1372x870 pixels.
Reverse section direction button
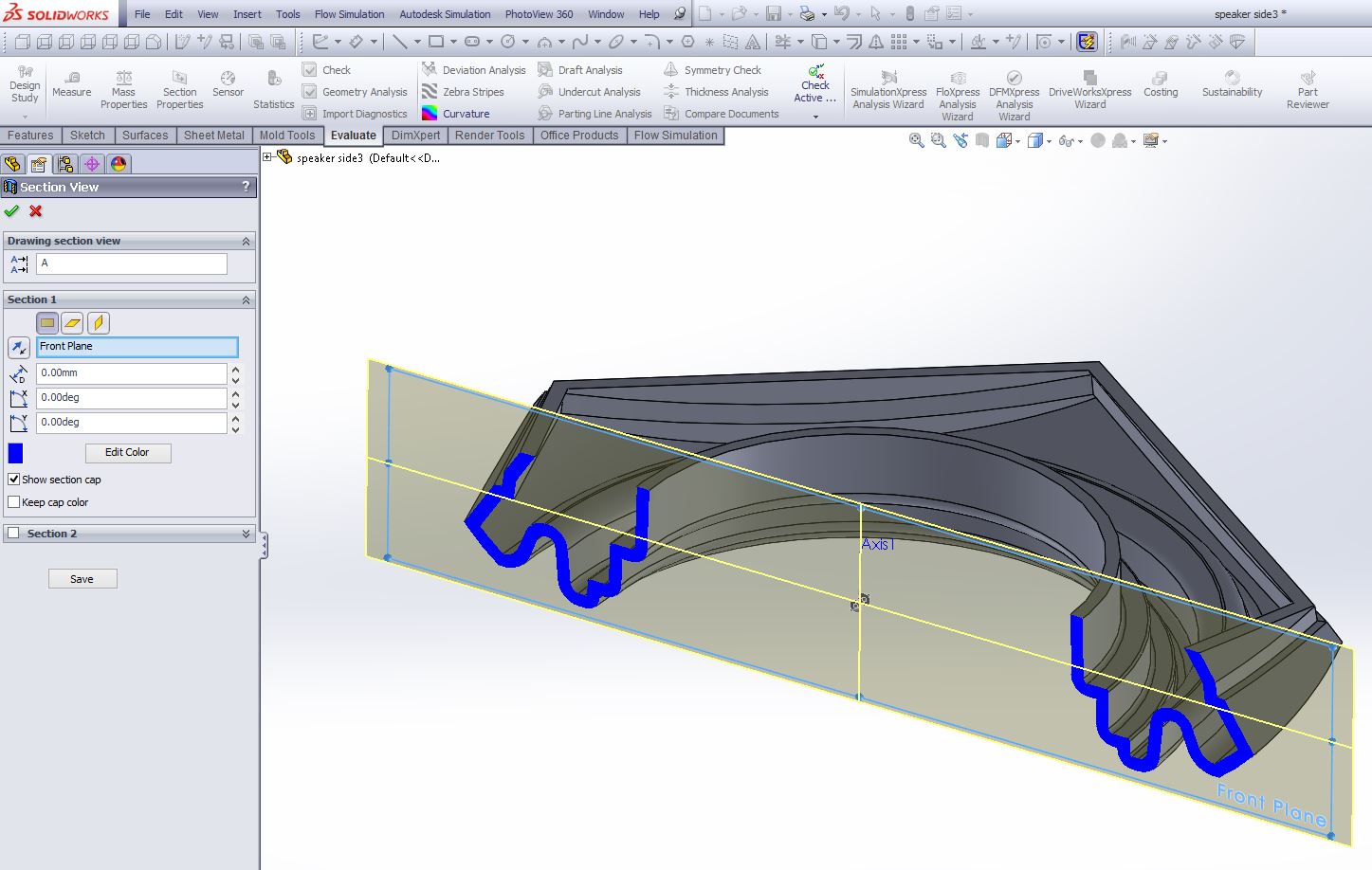pyautogui.click(x=18, y=348)
